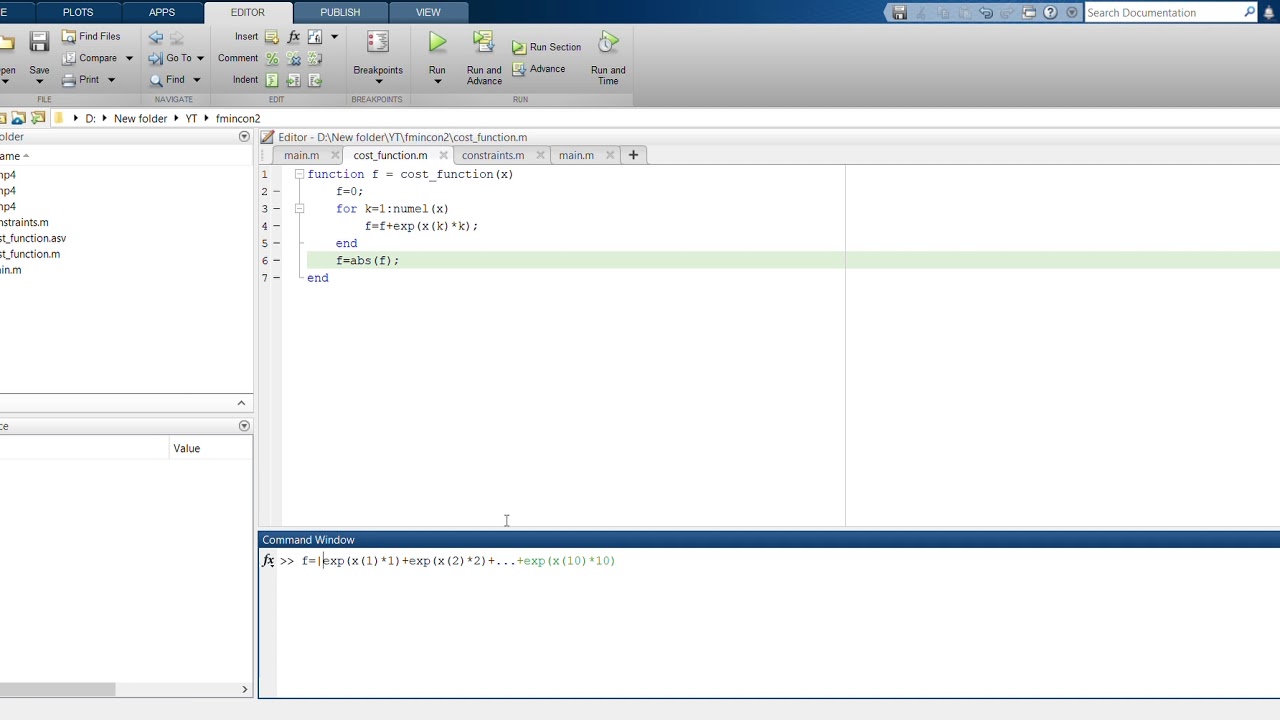
Task: Open the Breakpoints menu icon
Action: point(378,43)
